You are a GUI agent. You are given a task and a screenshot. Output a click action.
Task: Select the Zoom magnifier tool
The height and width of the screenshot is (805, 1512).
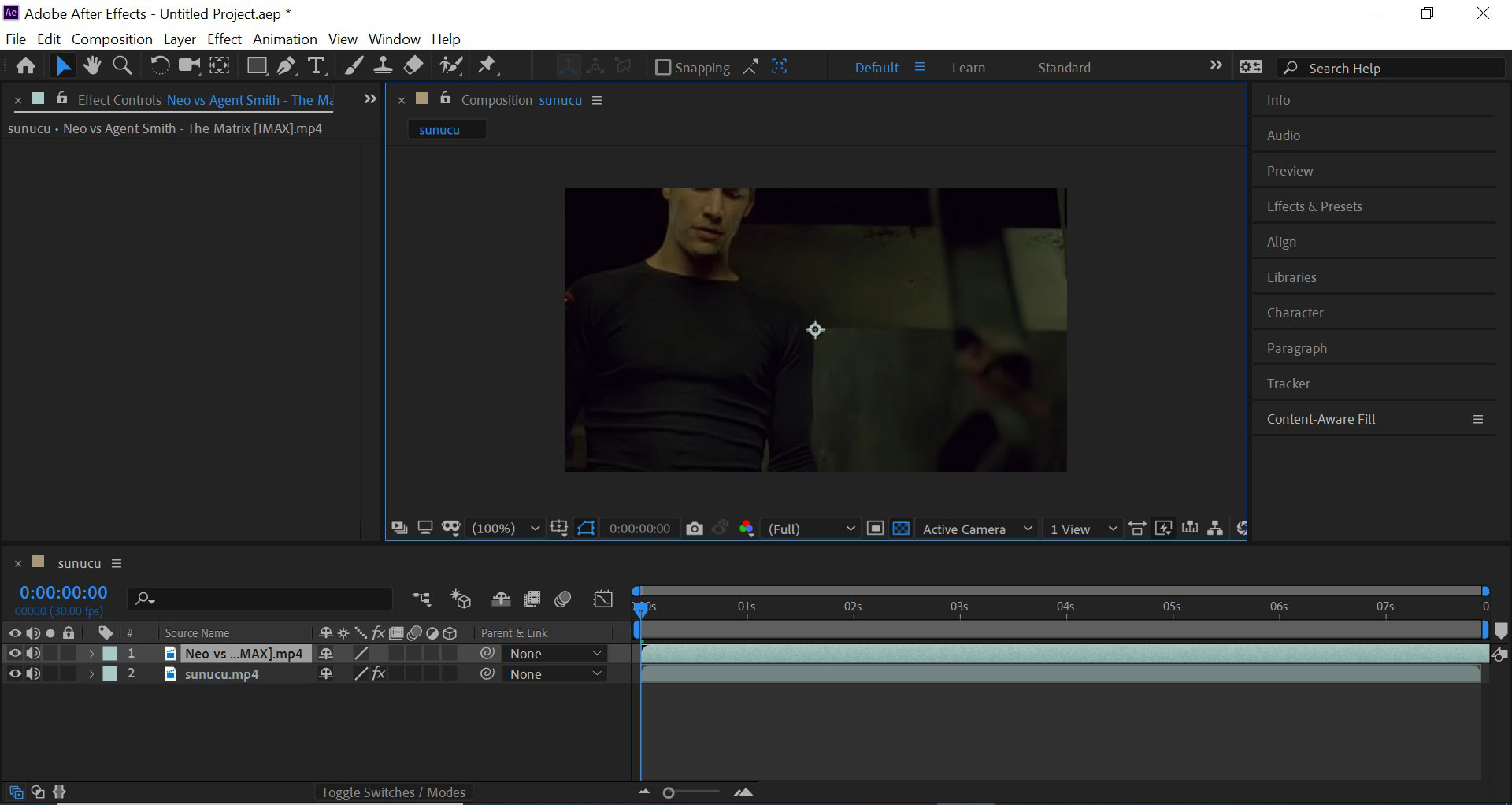tap(122, 66)
